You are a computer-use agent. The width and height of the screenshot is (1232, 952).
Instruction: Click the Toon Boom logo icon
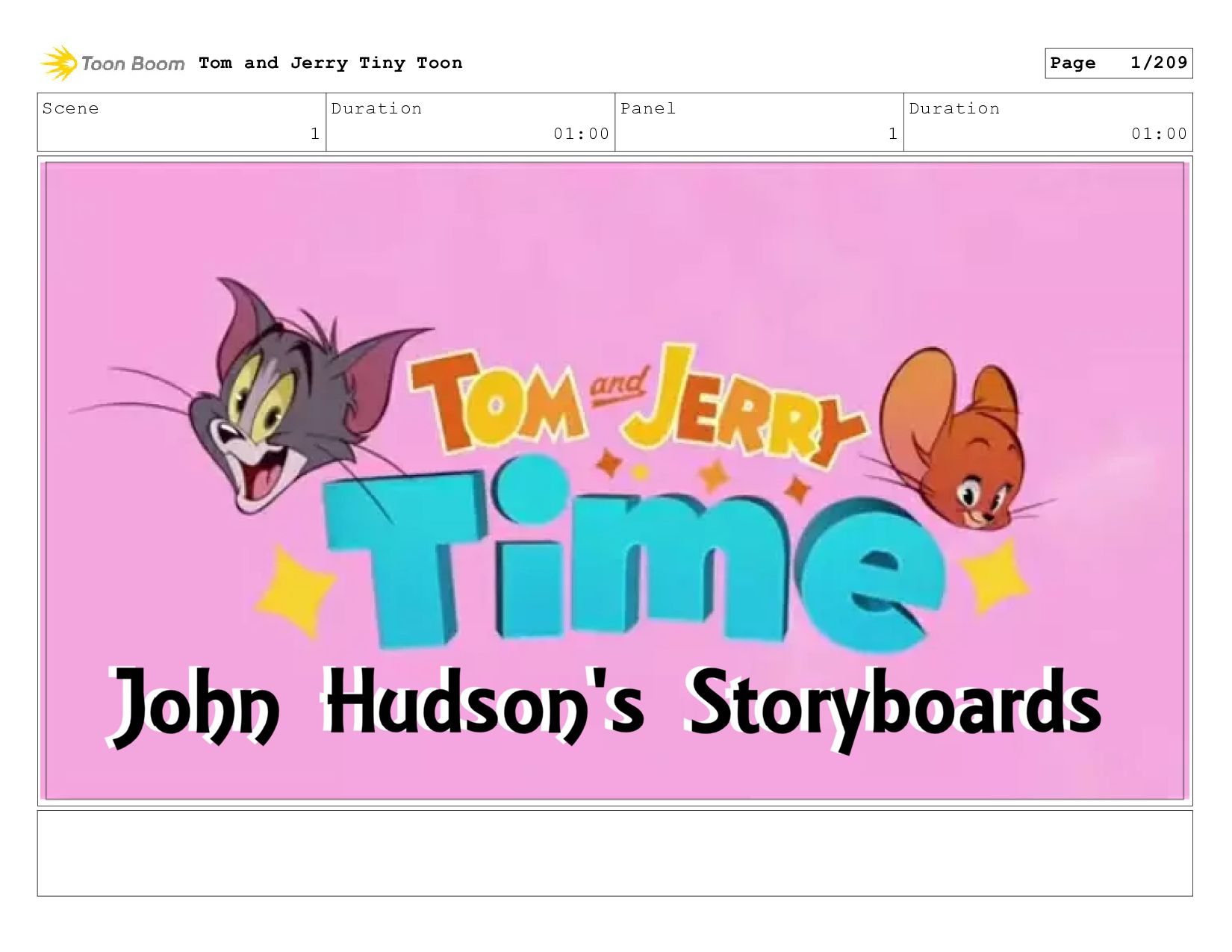pyautogui.click(x=59, y=63)
